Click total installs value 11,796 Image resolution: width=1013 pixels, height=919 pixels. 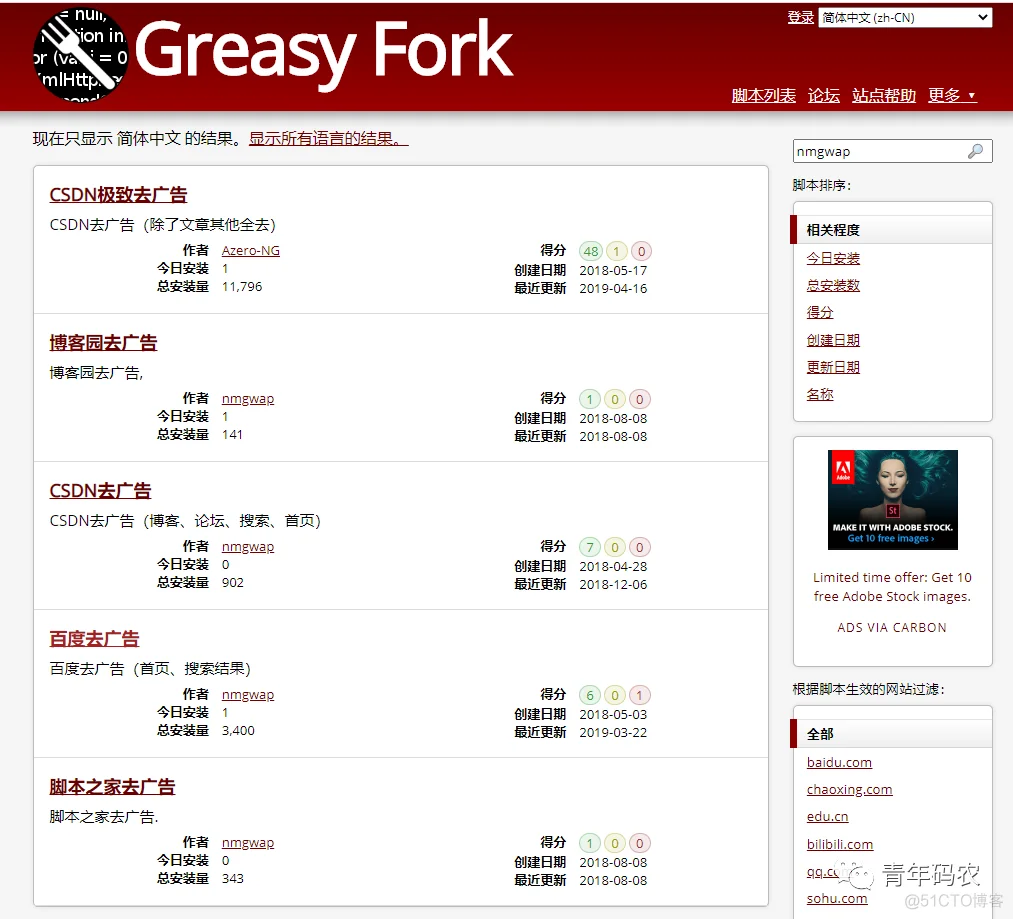pos(242,286)
